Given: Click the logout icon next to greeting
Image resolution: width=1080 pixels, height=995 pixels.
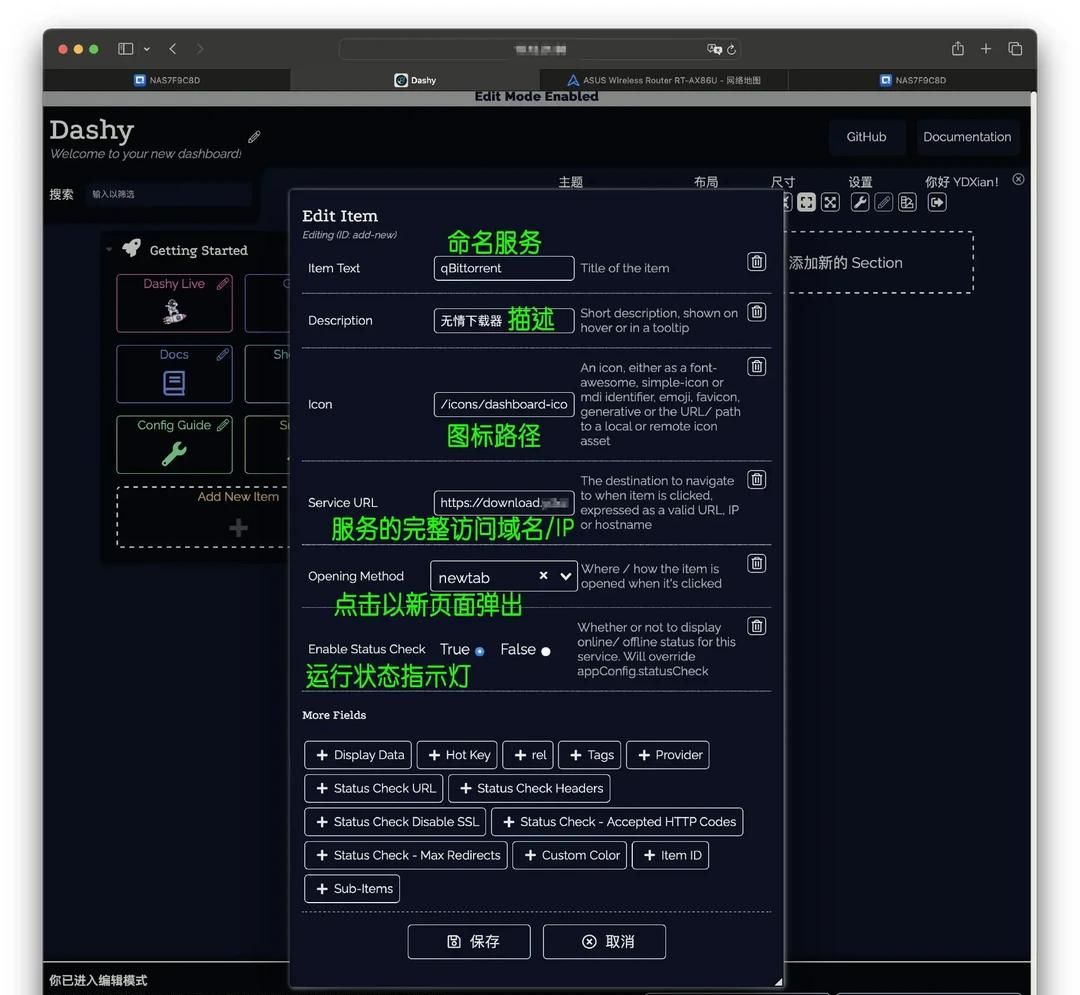Looking at the screenshot, I should coord(937,203).
